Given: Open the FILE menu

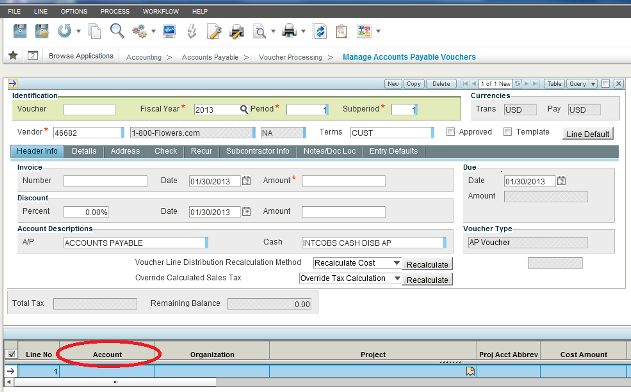Looking at the screenshot, I should (x=14, y=11).
